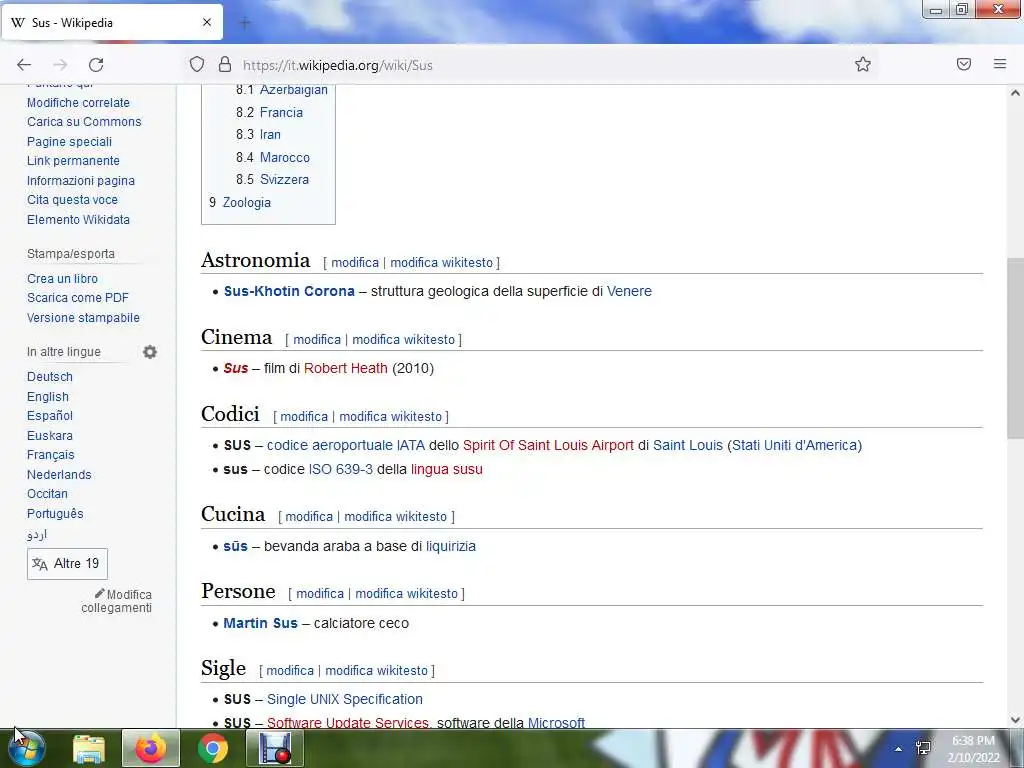
Task: Switch to Português language version
Action: [x=55, y=514]
